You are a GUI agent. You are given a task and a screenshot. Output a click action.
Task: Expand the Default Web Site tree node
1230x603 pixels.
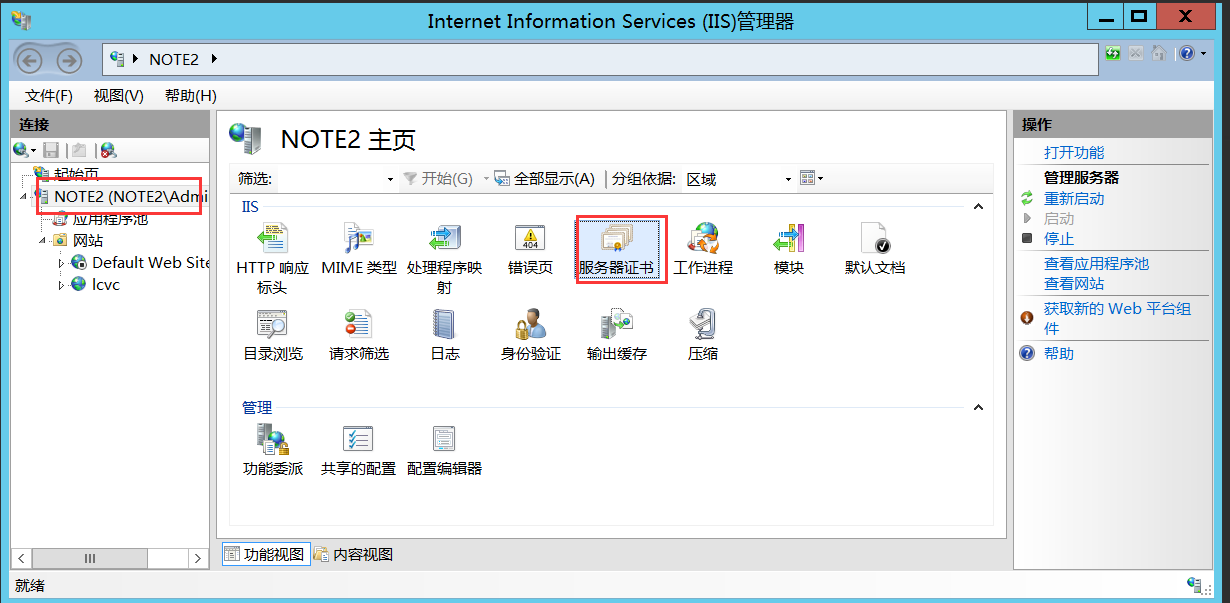pyautogui.click(x=63, y=263)
